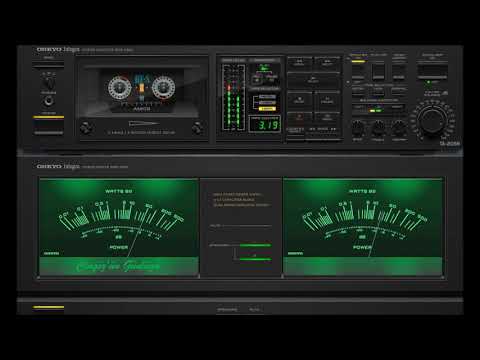This screenshot has width=480, height=360.
Task: Click the yellow tape type indicator
Action: (x=267, y=109)
